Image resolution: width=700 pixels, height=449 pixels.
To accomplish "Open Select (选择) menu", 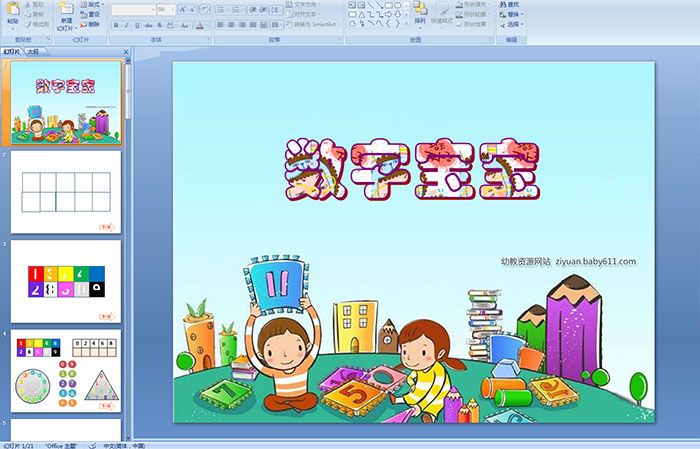I will (512, 24).
